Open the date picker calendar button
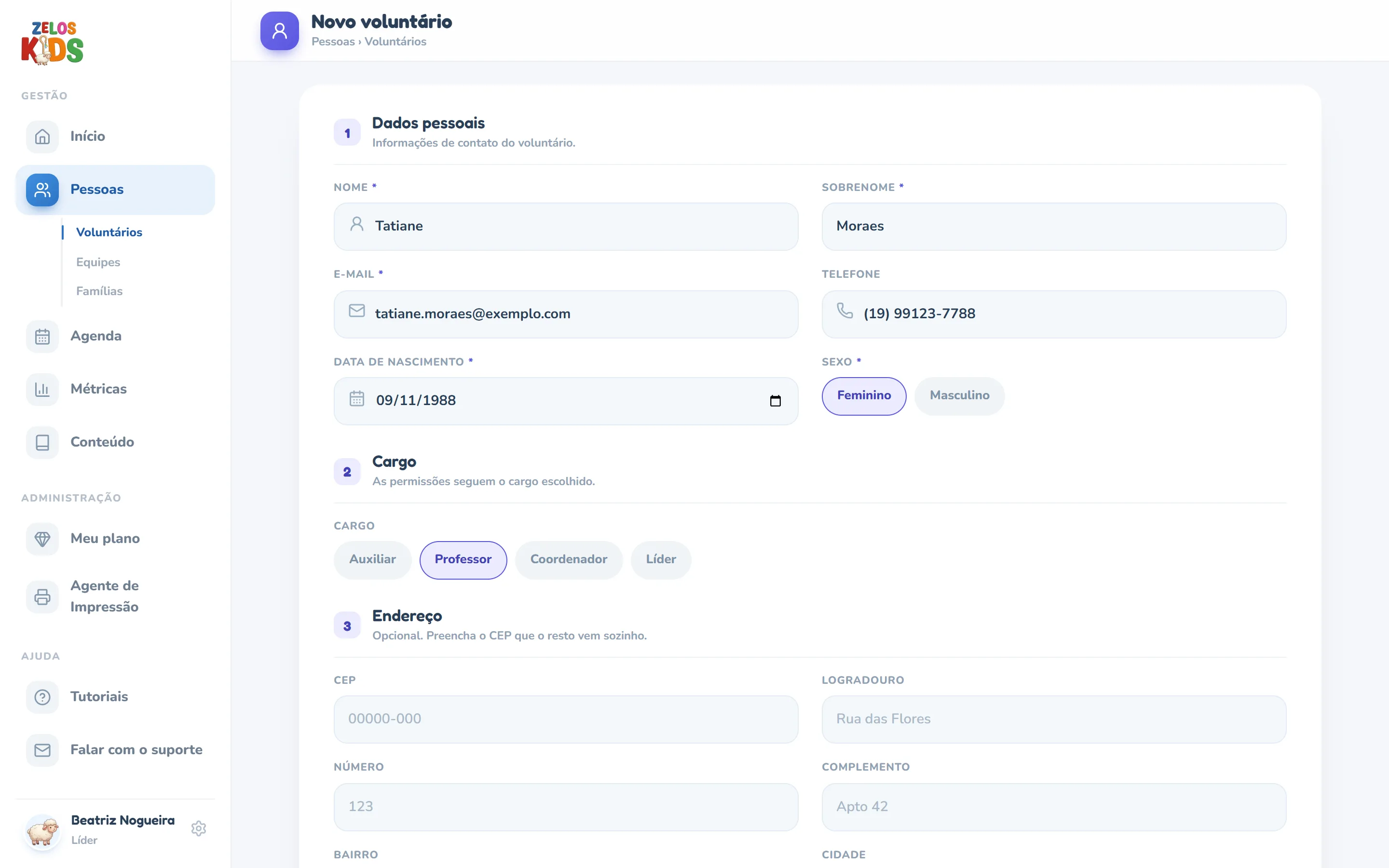This screenshot has width=1389, height=868. tap(776, 401)
